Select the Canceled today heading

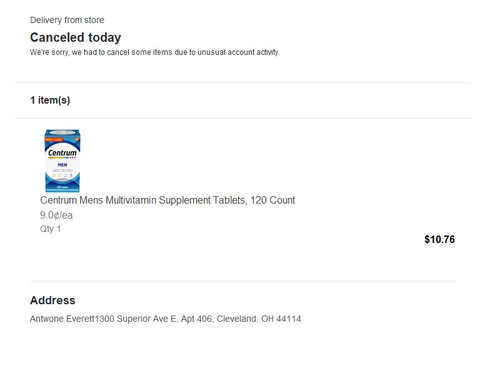pos(75,37)
